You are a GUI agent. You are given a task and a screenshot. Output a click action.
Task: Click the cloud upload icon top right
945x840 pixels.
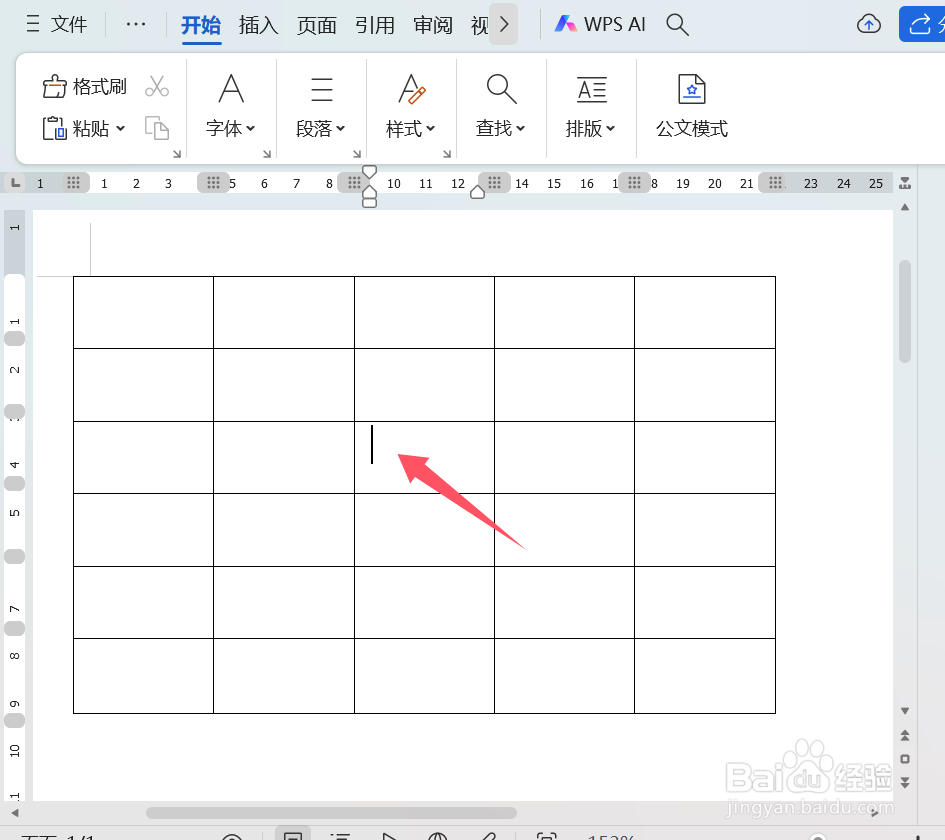868,24
